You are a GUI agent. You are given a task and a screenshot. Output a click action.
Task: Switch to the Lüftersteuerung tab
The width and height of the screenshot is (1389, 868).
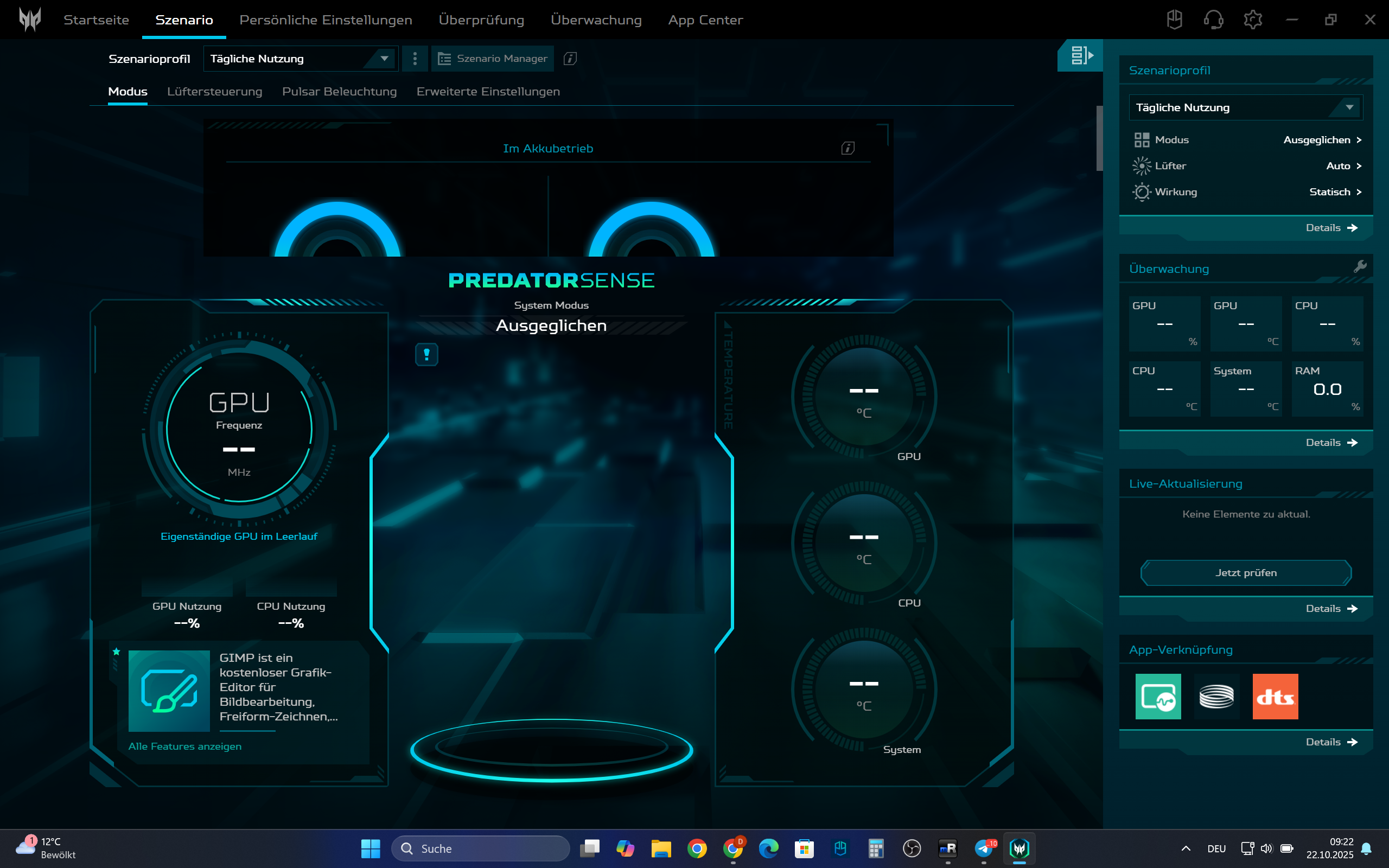214,92
